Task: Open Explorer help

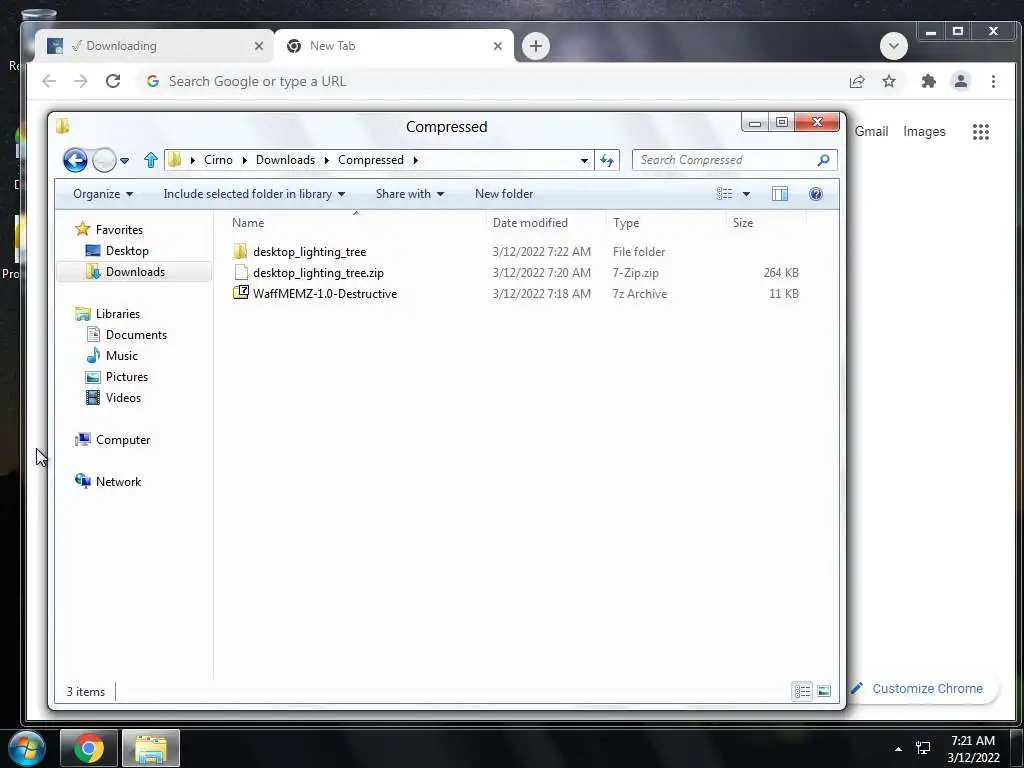Action: [x=816, y=194]
